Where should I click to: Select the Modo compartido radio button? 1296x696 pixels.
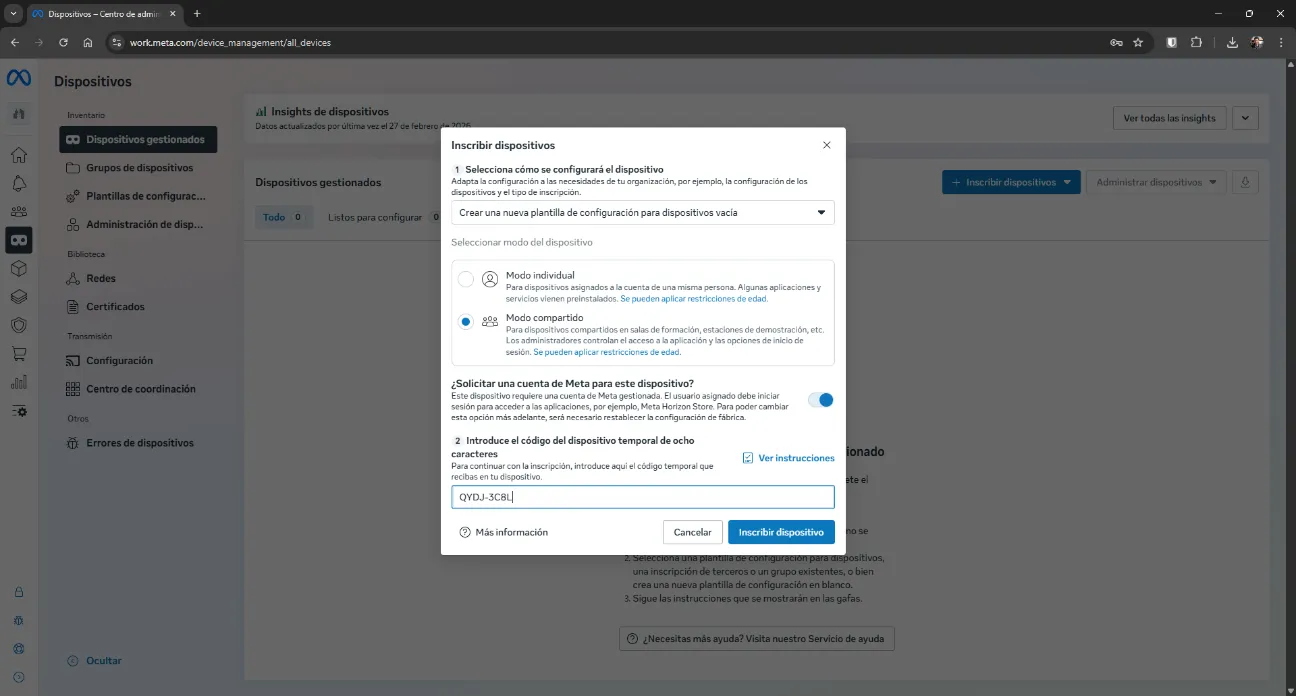click(466, 322)
